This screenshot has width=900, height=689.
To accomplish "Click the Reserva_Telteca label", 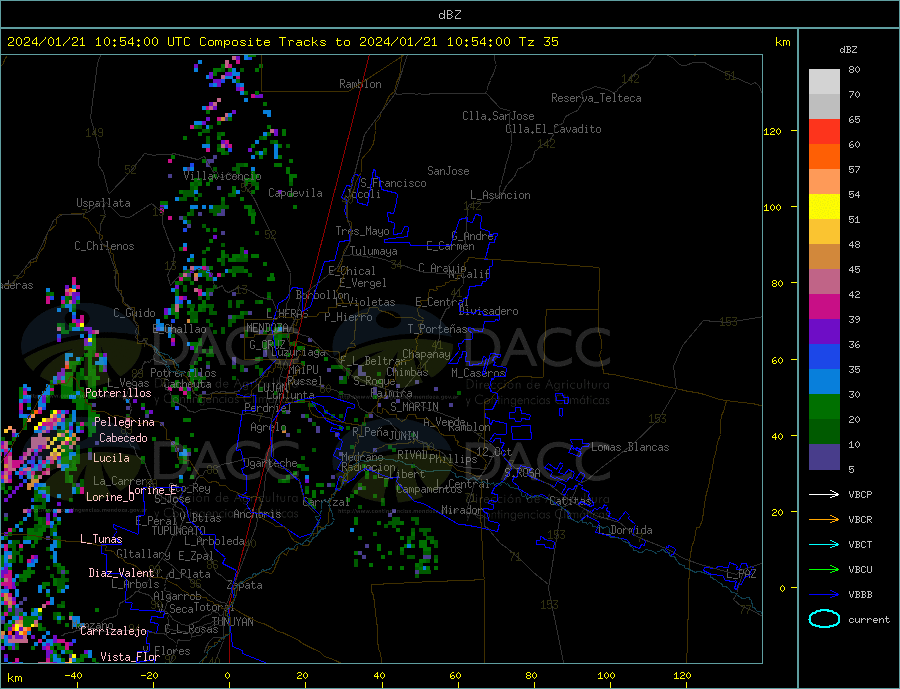I will tap(596, 98).
